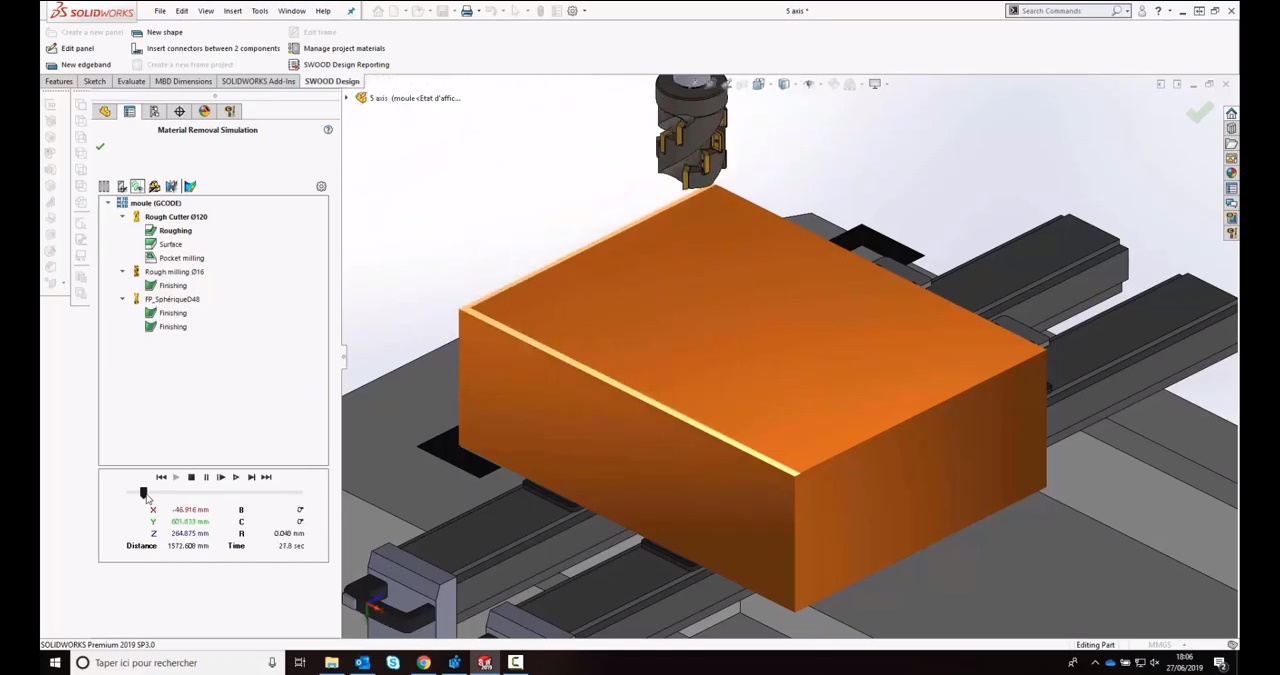1280x675 pixels.
Task: Select the Pocket milling operation
Action: pos(181,258)
